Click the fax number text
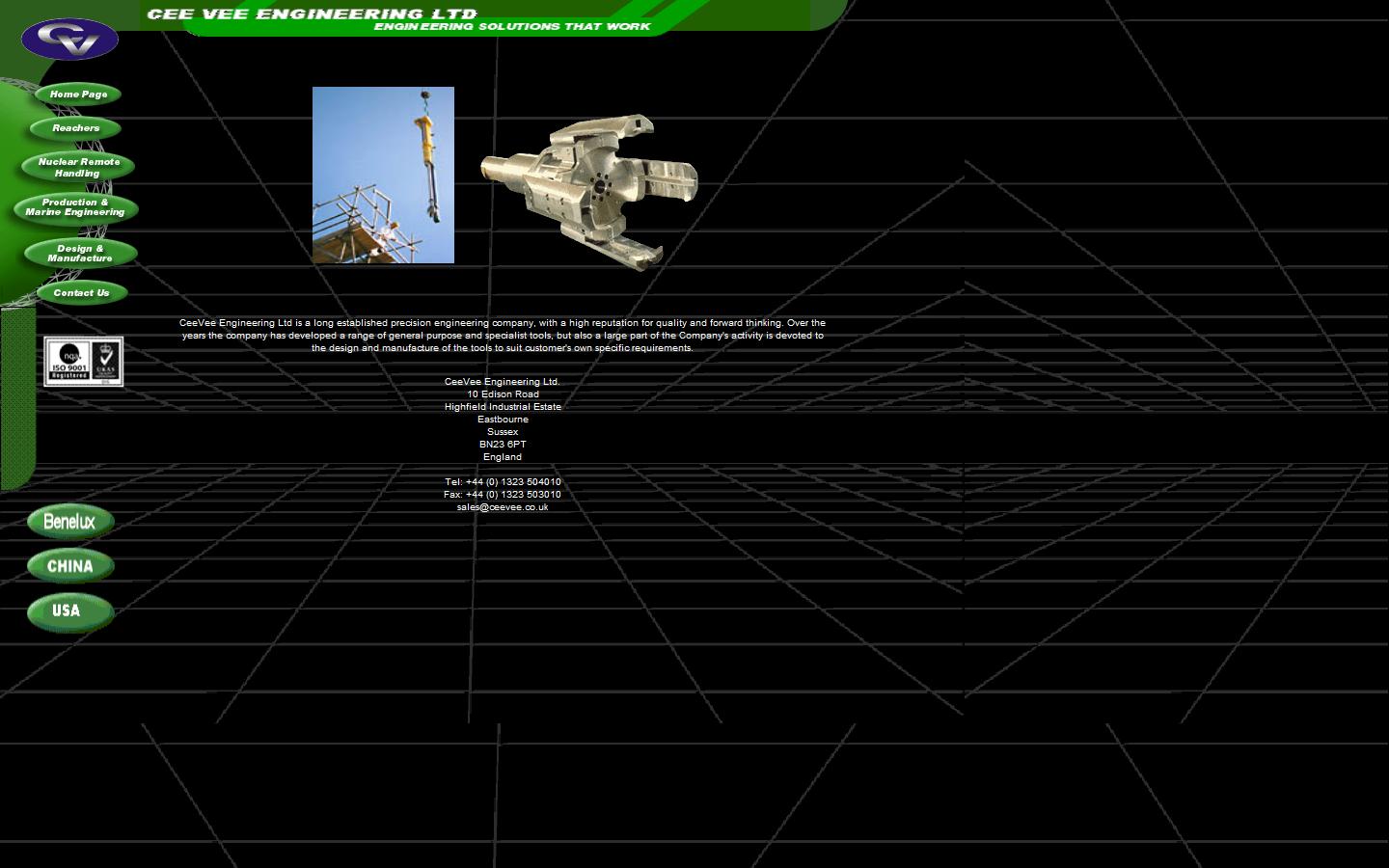Image resolution: width=1389 pixels, height=868 pixels. pos(502,494)
